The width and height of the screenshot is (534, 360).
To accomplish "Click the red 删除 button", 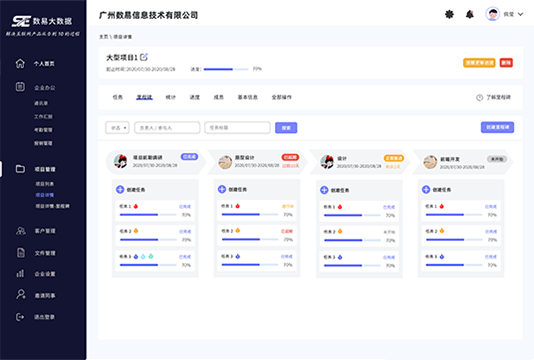I will (x=506, y=63).
